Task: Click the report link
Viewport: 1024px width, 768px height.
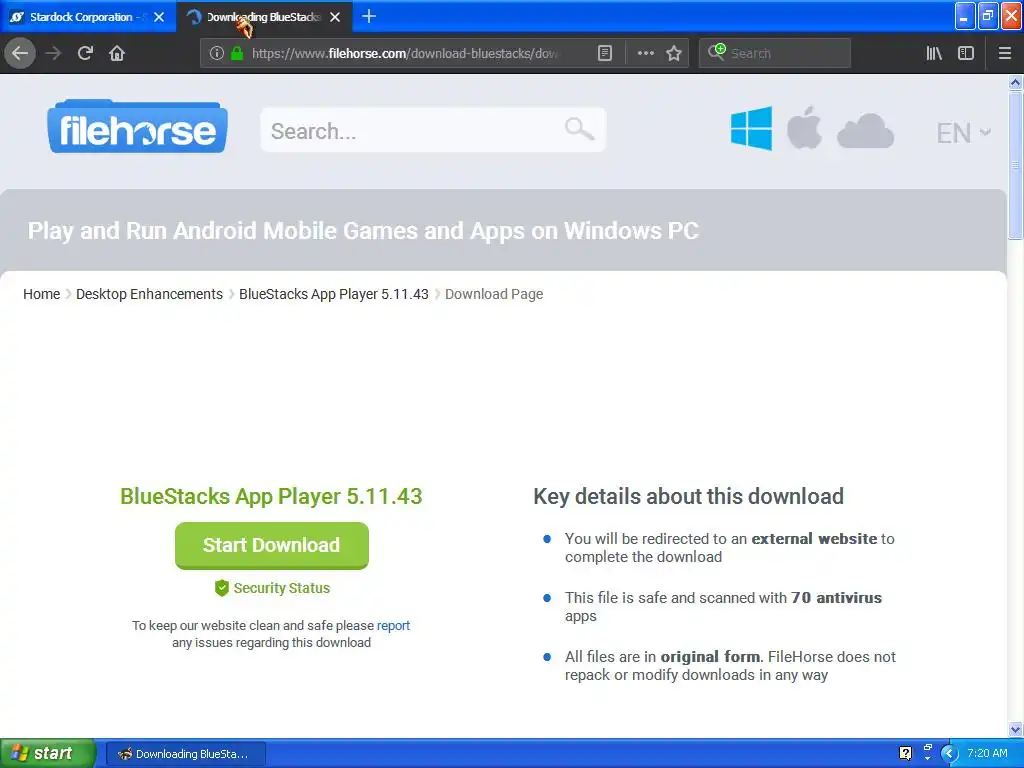Action: tap(393, 626)
